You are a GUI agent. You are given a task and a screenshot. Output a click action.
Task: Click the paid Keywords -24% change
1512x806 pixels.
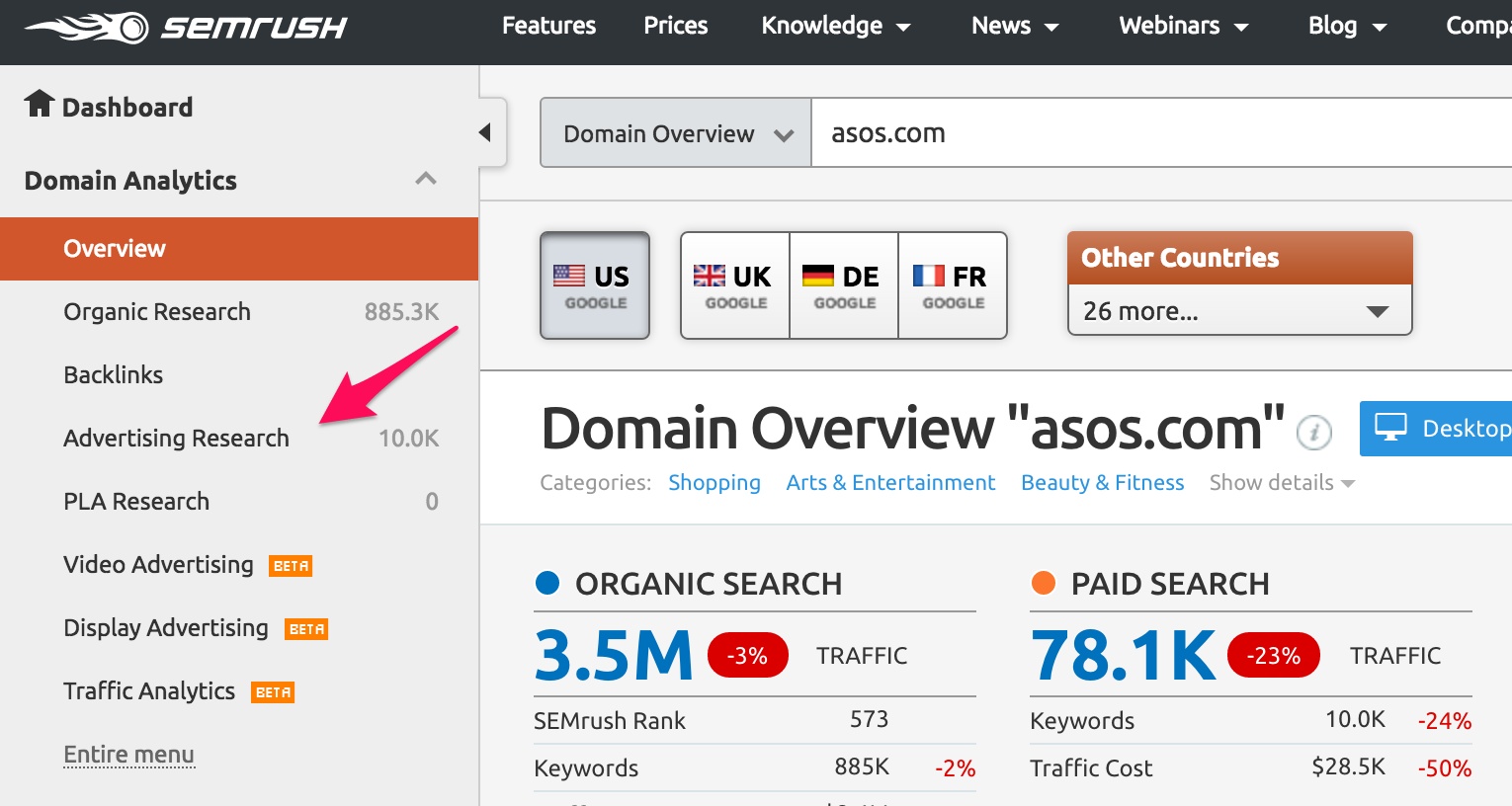(1445, 721)
